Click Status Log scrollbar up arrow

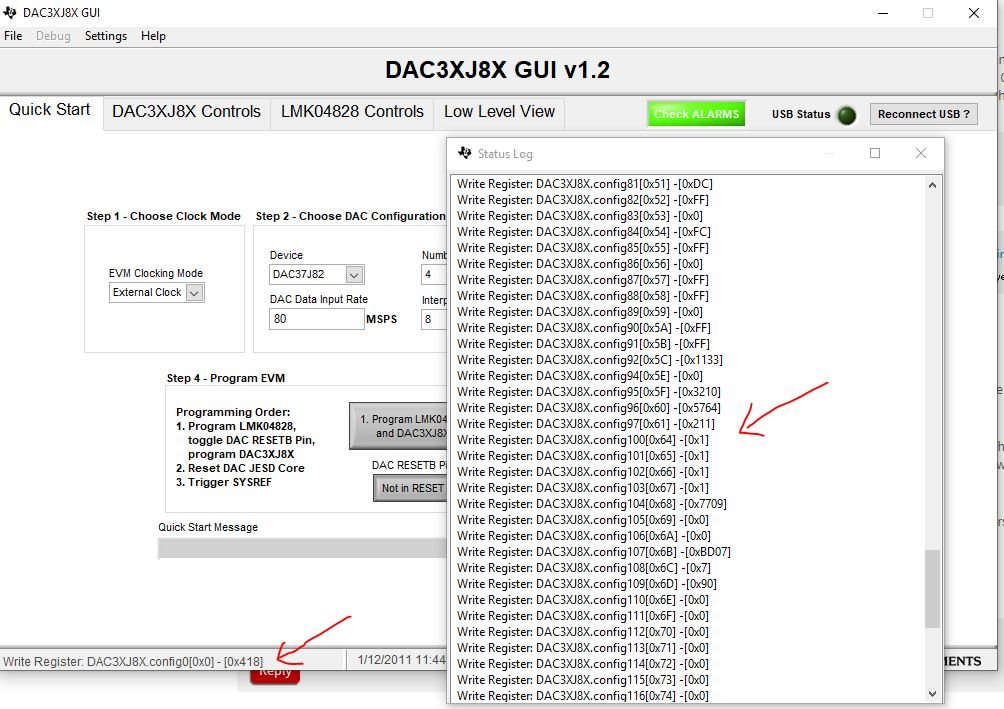coord(932,185)
